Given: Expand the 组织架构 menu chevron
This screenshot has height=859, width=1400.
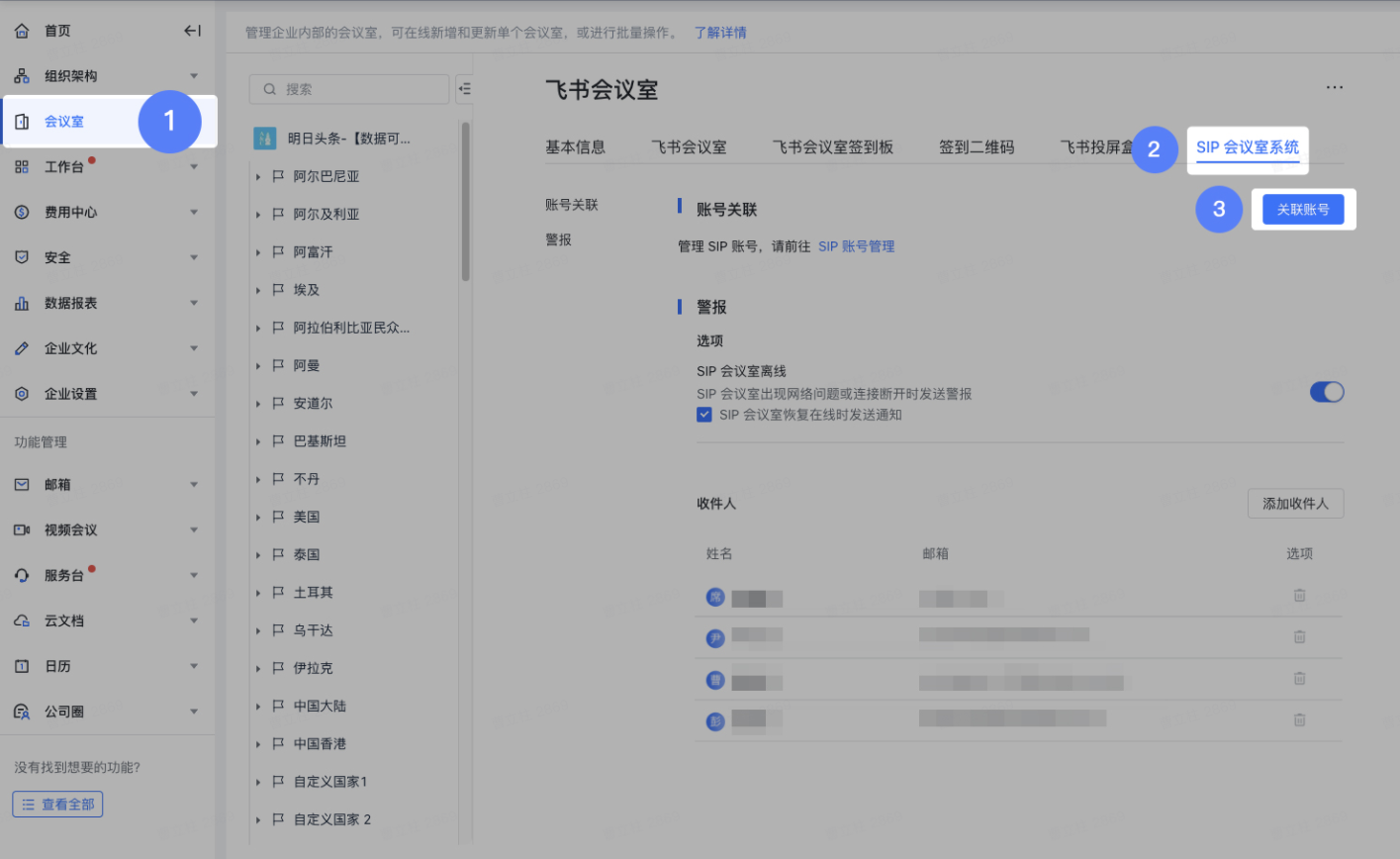Looking at the screenshot, I should coord(194,76).
